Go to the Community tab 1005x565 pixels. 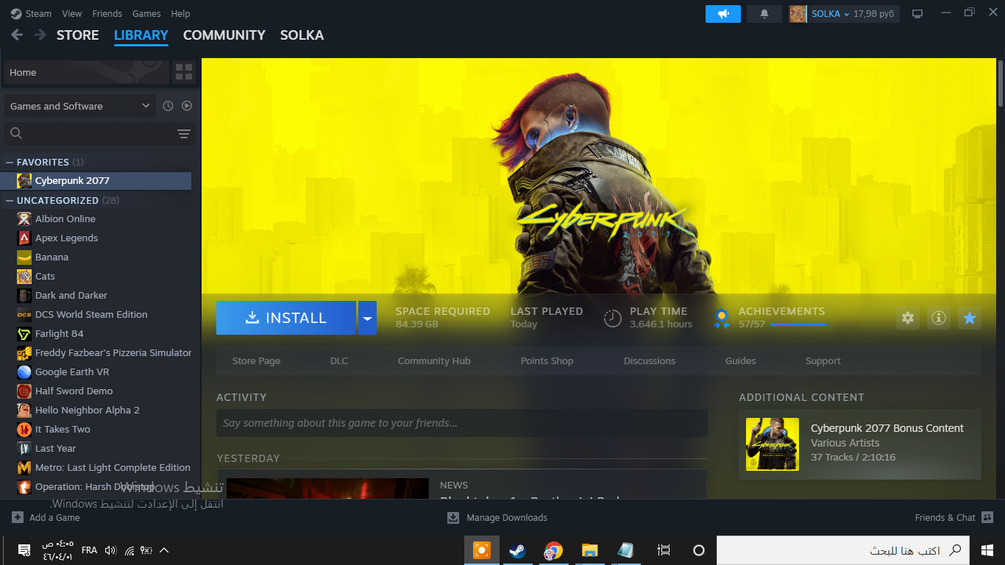point(224,35)
